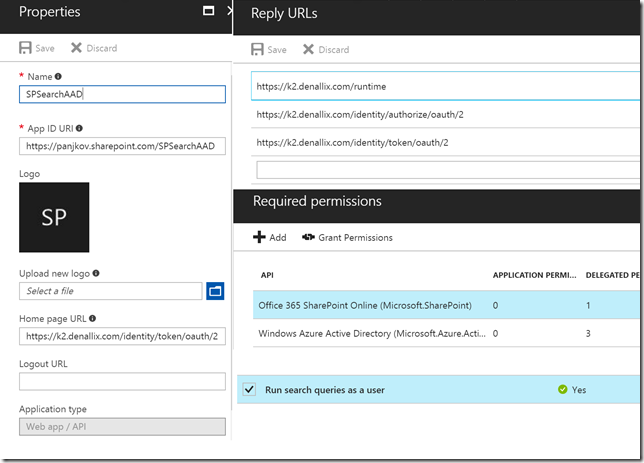The image size is (644, 463).
Task: Click the API column header
Action: (267, 275)
